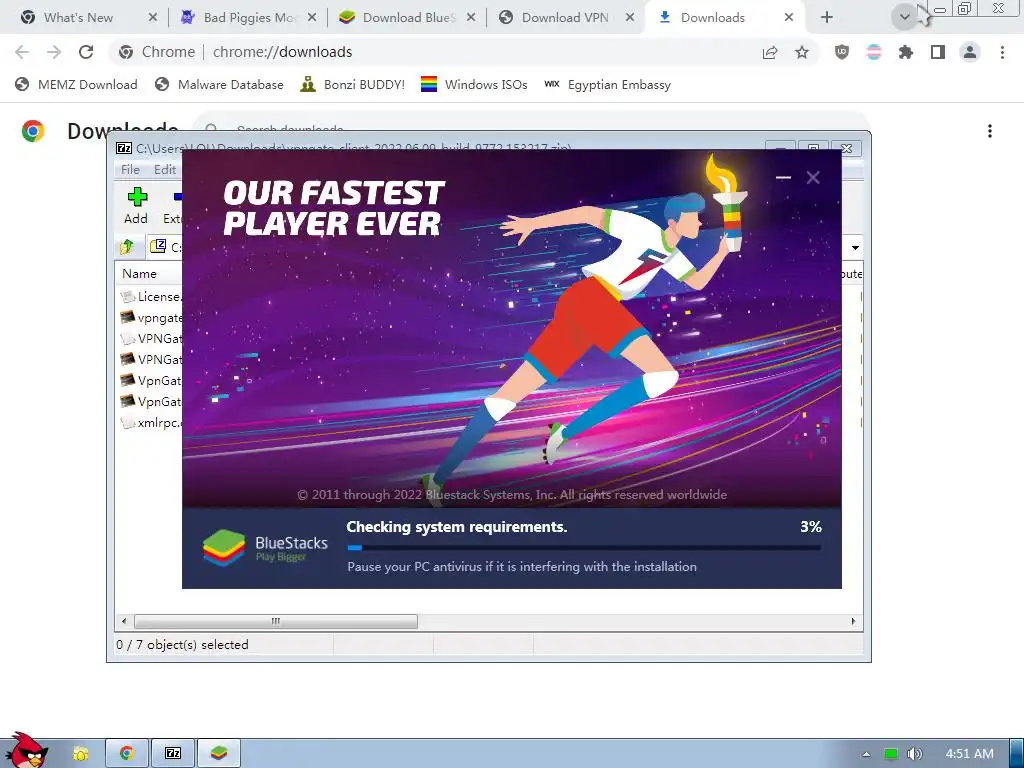Open MEMZ Download bookmark
Screen dimensions: 1024x768
click(x=76, y=84)
